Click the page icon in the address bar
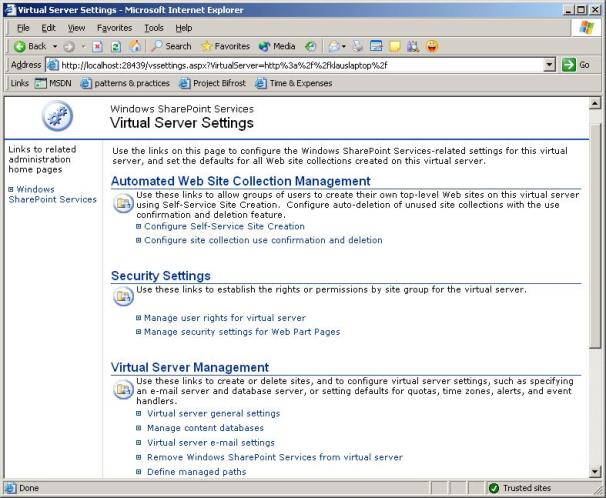 pyautogui.click(x=53, y=65)
